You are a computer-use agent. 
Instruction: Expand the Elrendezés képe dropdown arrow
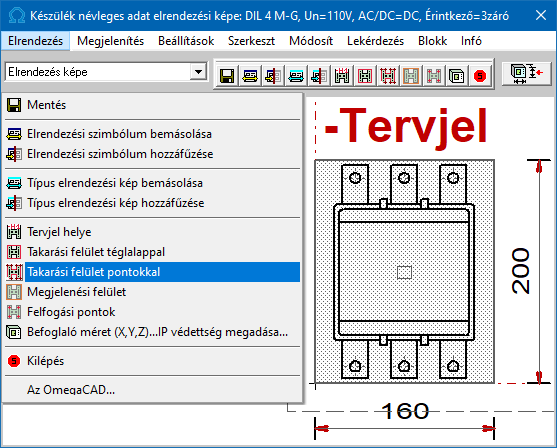(198, 72)
